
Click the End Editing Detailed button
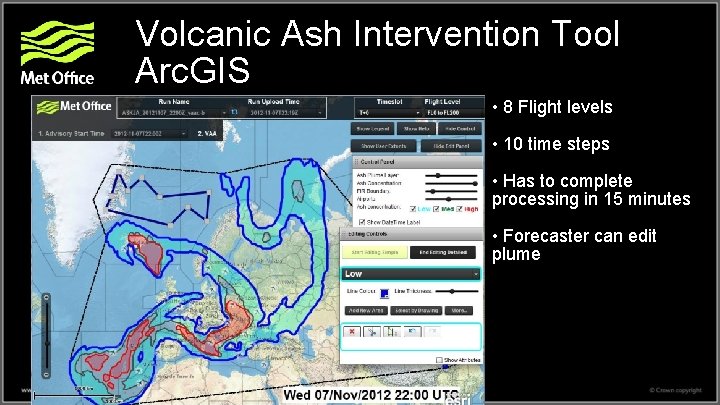[443, 252]
